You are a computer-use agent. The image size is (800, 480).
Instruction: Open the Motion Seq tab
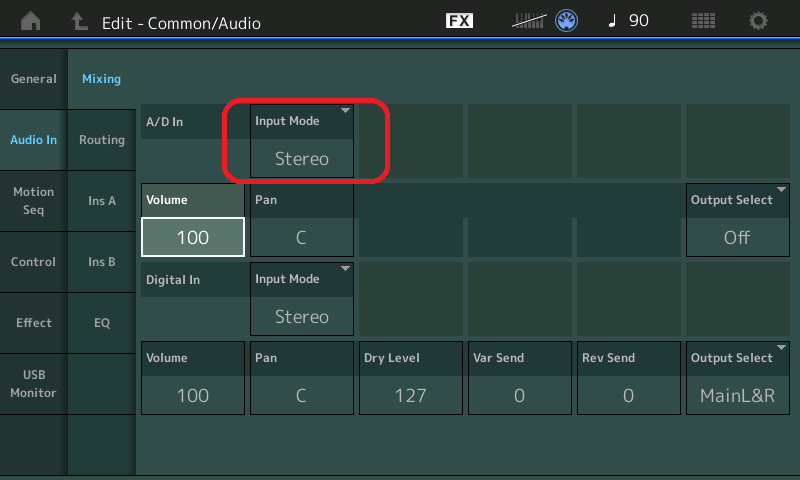(x=33, y=200)
